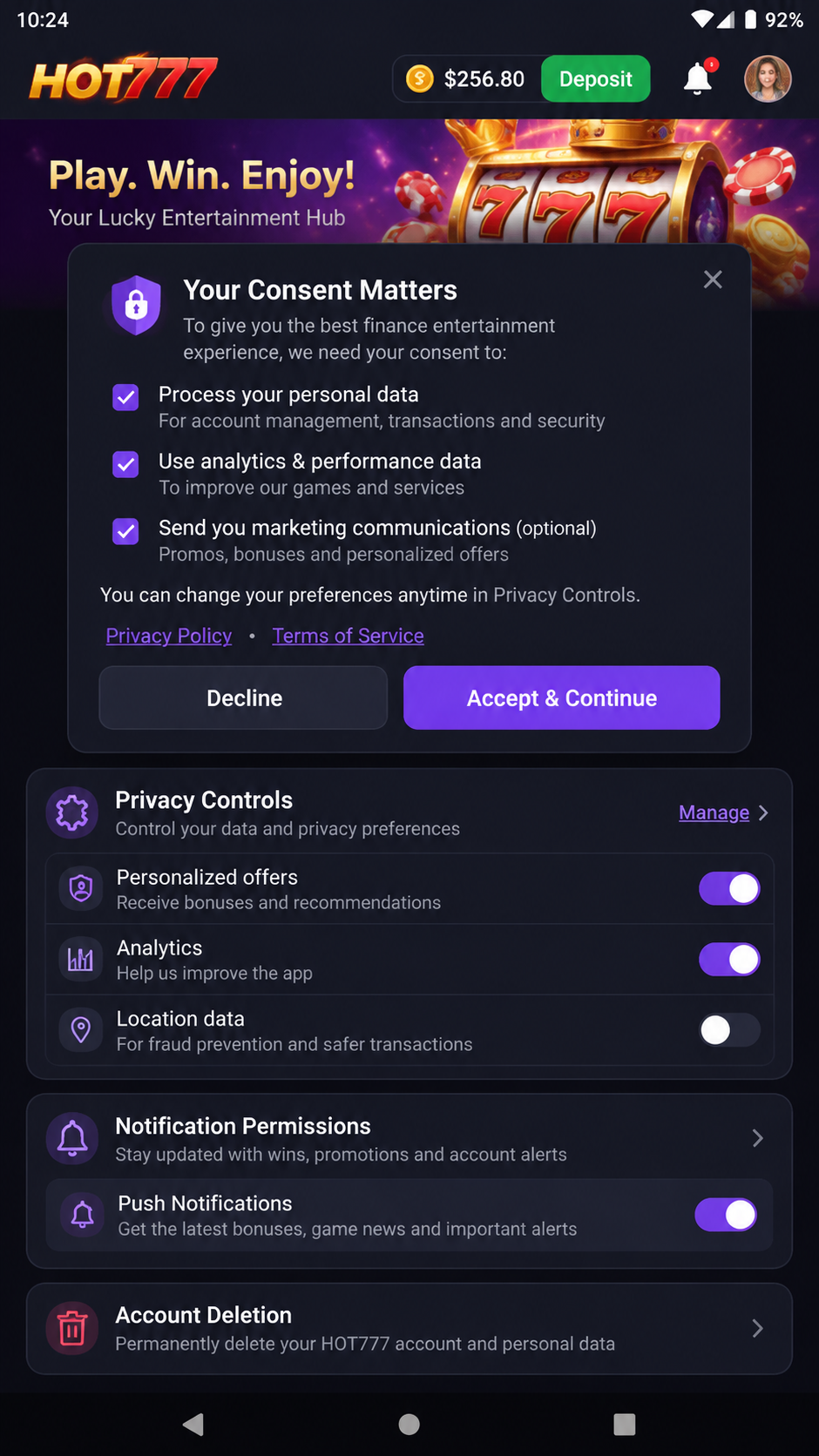Open Manage privacy controls link
The image size is (819, 1456).
point(714,812)
